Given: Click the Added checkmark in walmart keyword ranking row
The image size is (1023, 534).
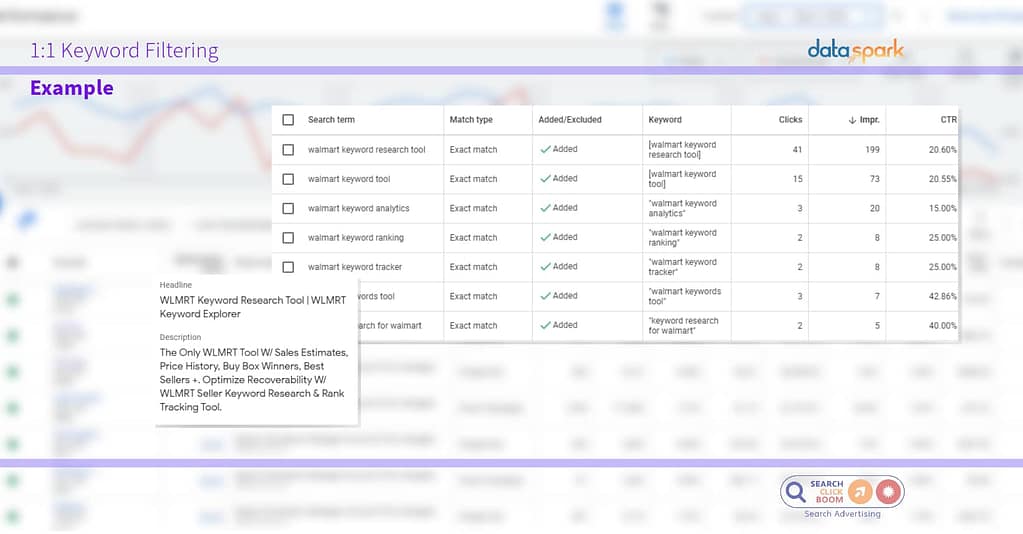Looking at the screenshot, I should (546, 237).
